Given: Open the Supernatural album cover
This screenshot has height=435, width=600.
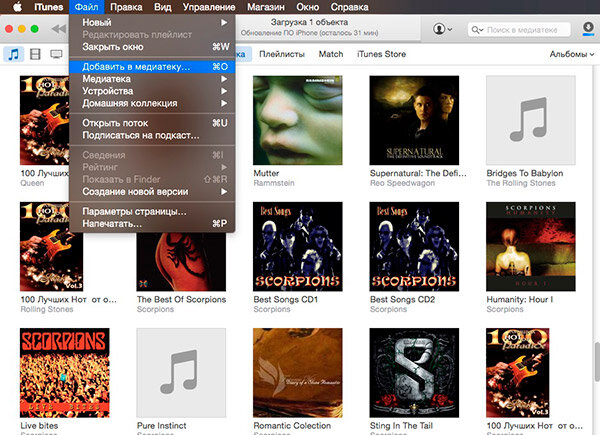Looking at the screenshot, I should pos(414,120).
